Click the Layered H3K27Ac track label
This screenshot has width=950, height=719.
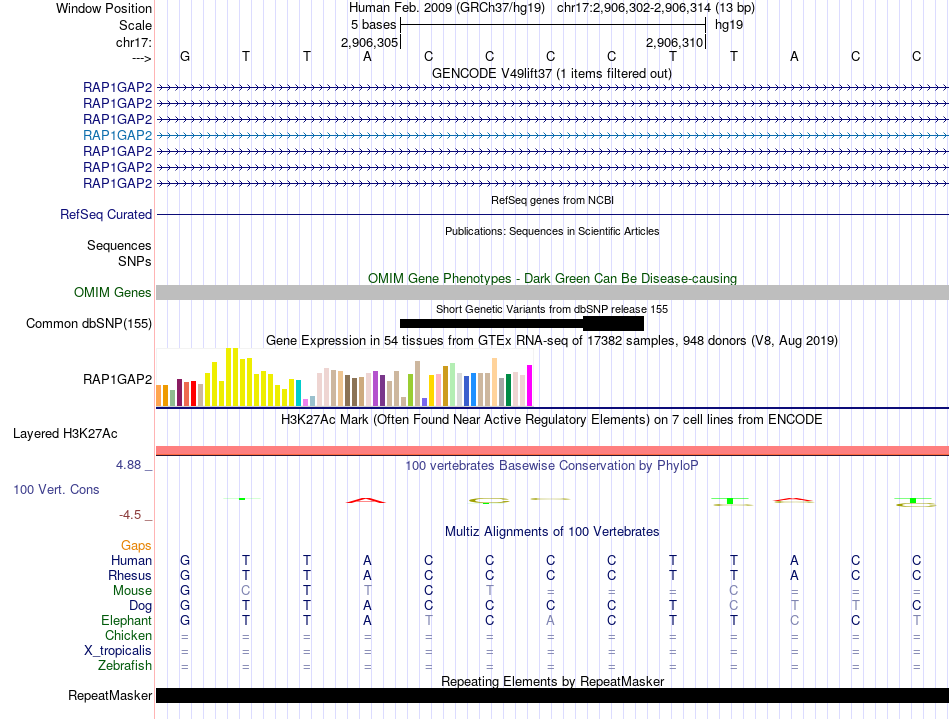point(65,434)
